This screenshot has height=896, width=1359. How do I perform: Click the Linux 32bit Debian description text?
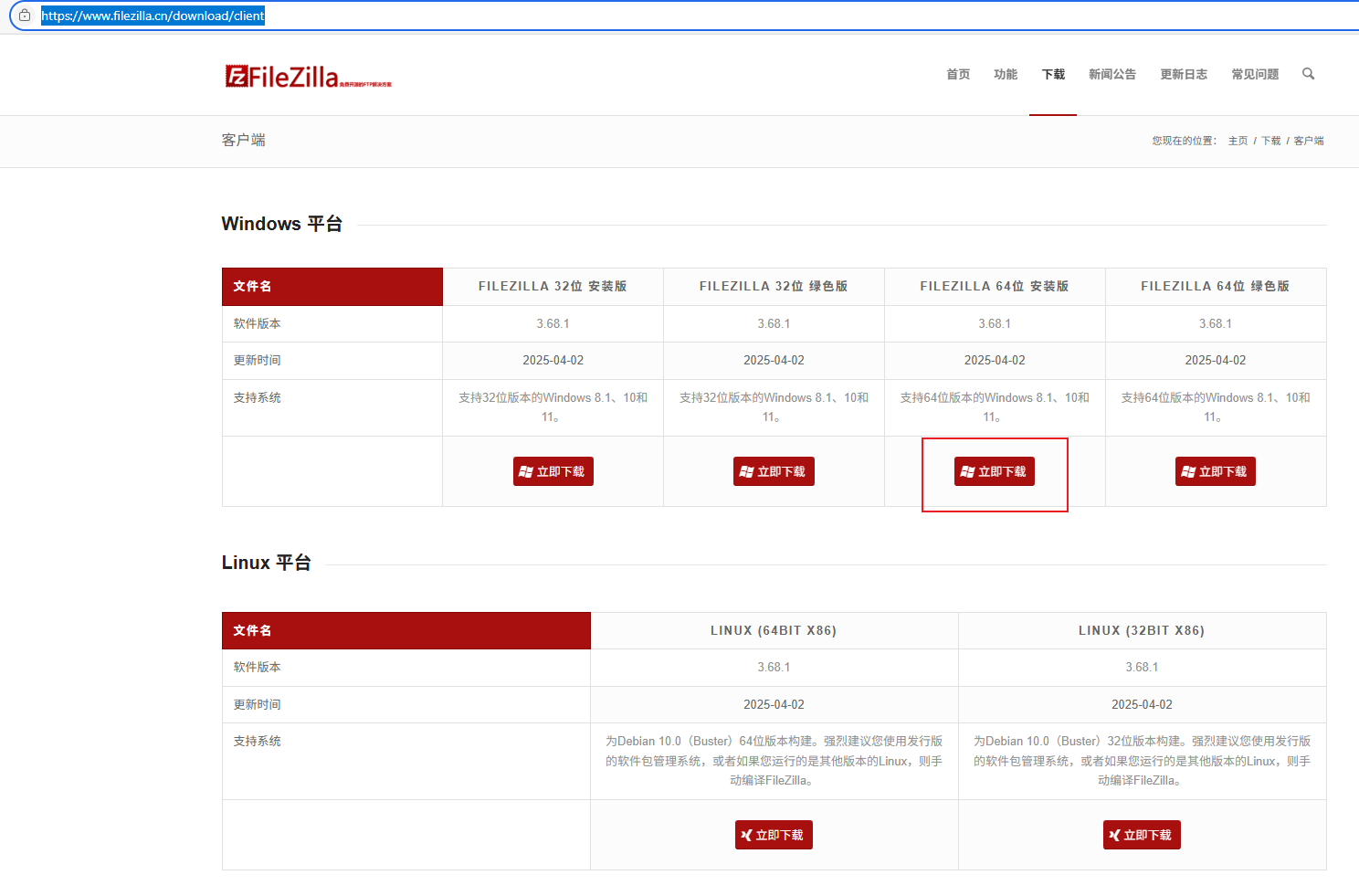pos(1142,761)
